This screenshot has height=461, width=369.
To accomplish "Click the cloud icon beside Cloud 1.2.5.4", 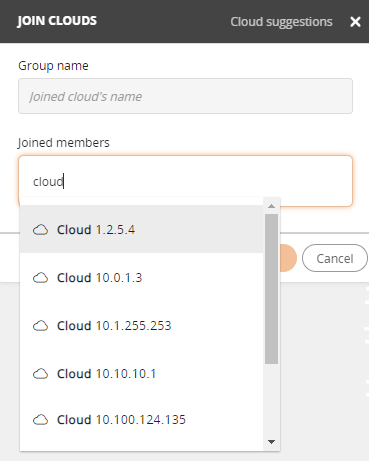I will tap(40, 230).
